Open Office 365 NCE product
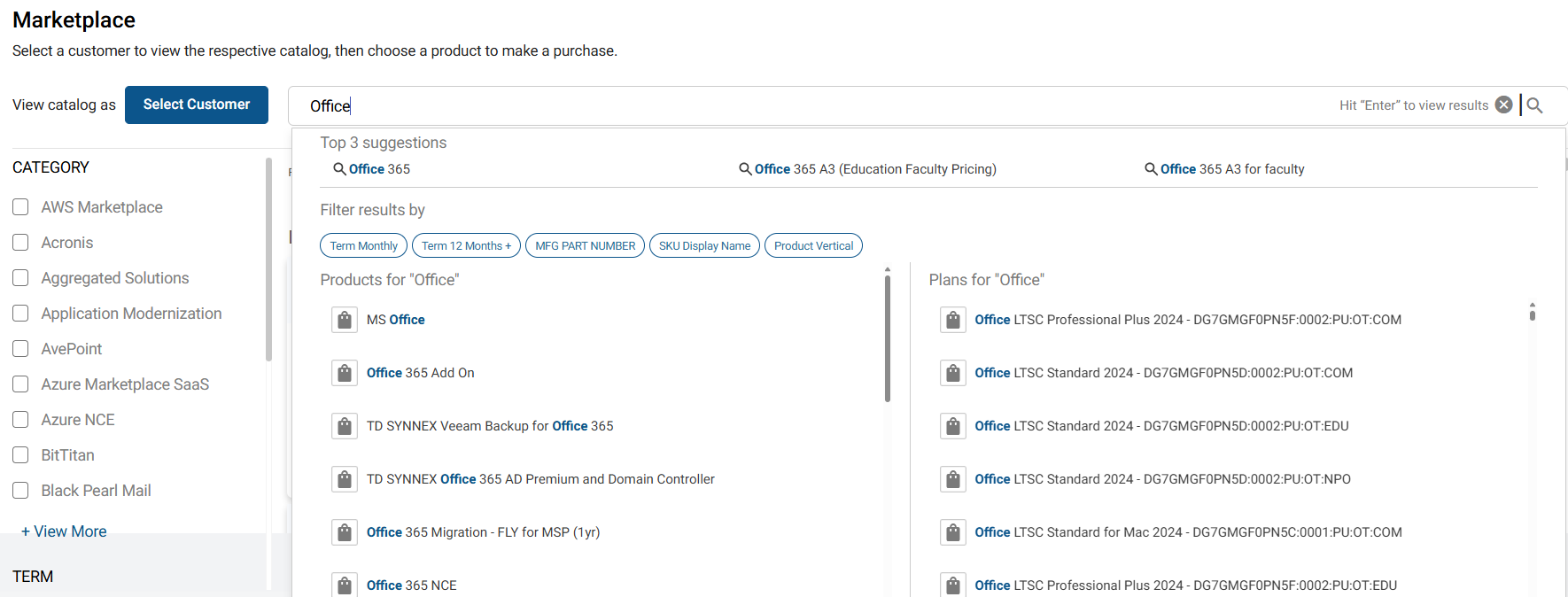The width and height of the screenshot is (1568, 597). [x=412, y=585]
